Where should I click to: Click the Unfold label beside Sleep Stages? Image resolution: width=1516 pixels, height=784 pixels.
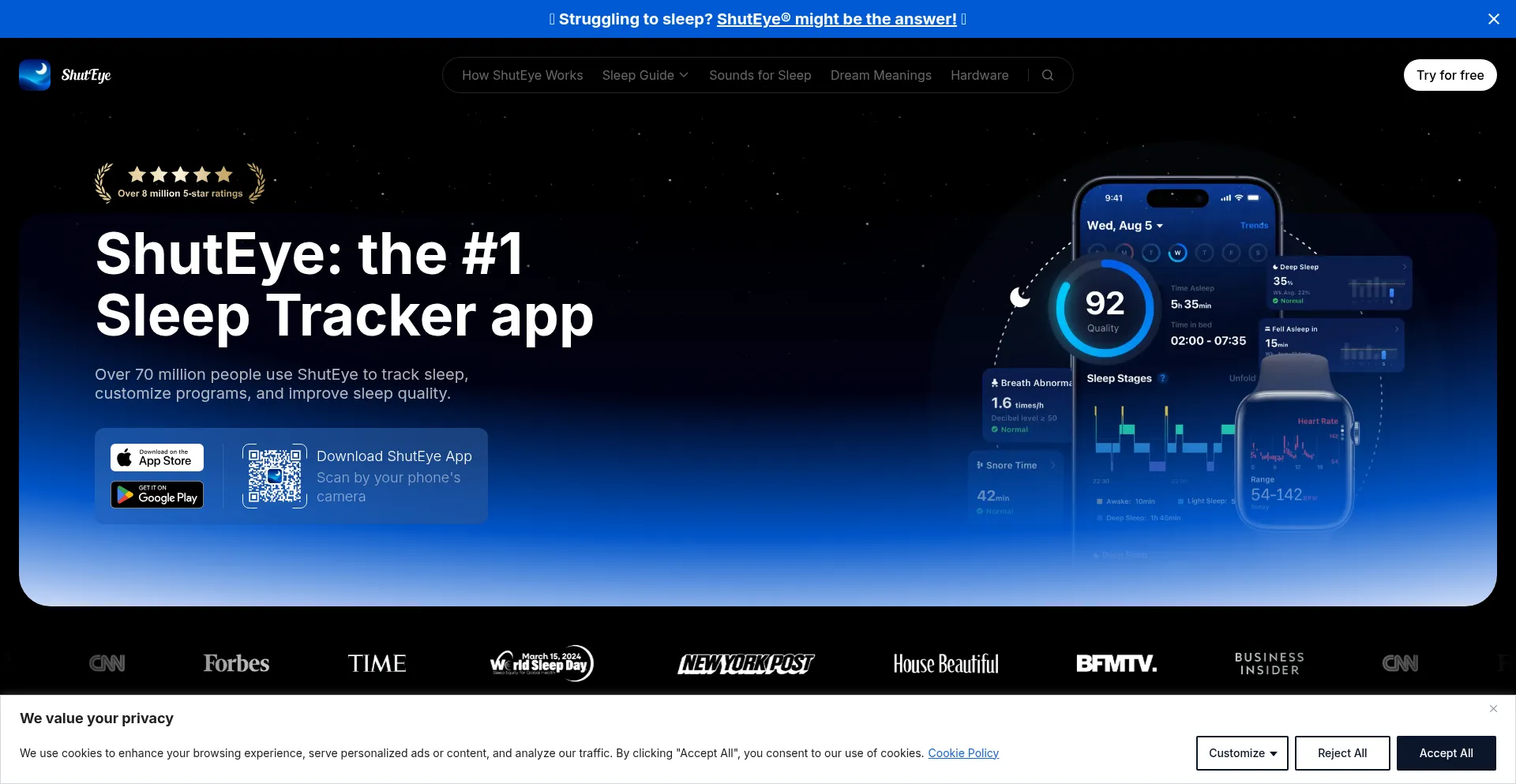click(1242, 378)
